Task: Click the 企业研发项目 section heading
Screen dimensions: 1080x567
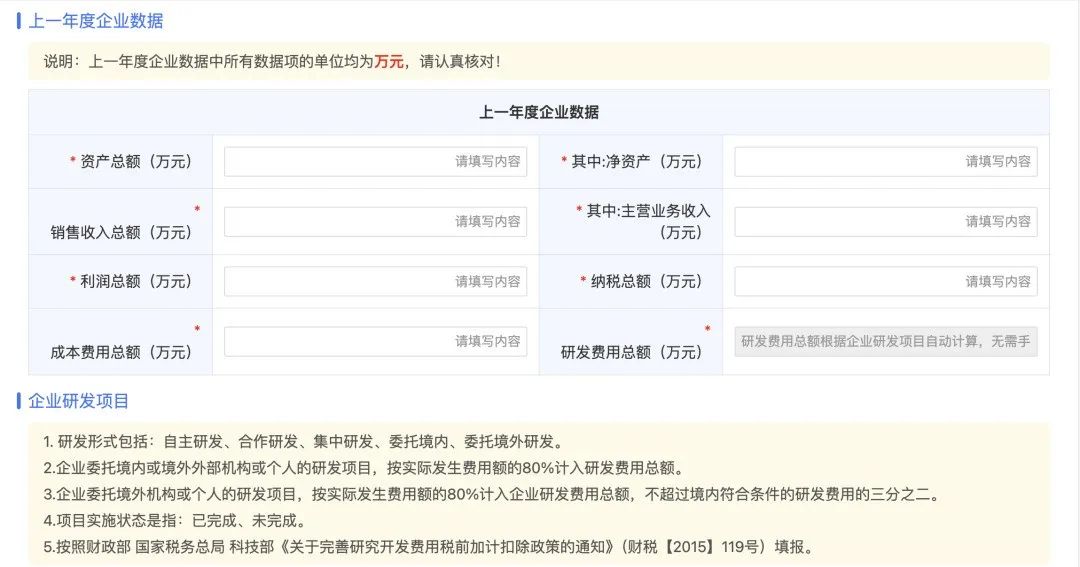Action: [79, 401]
